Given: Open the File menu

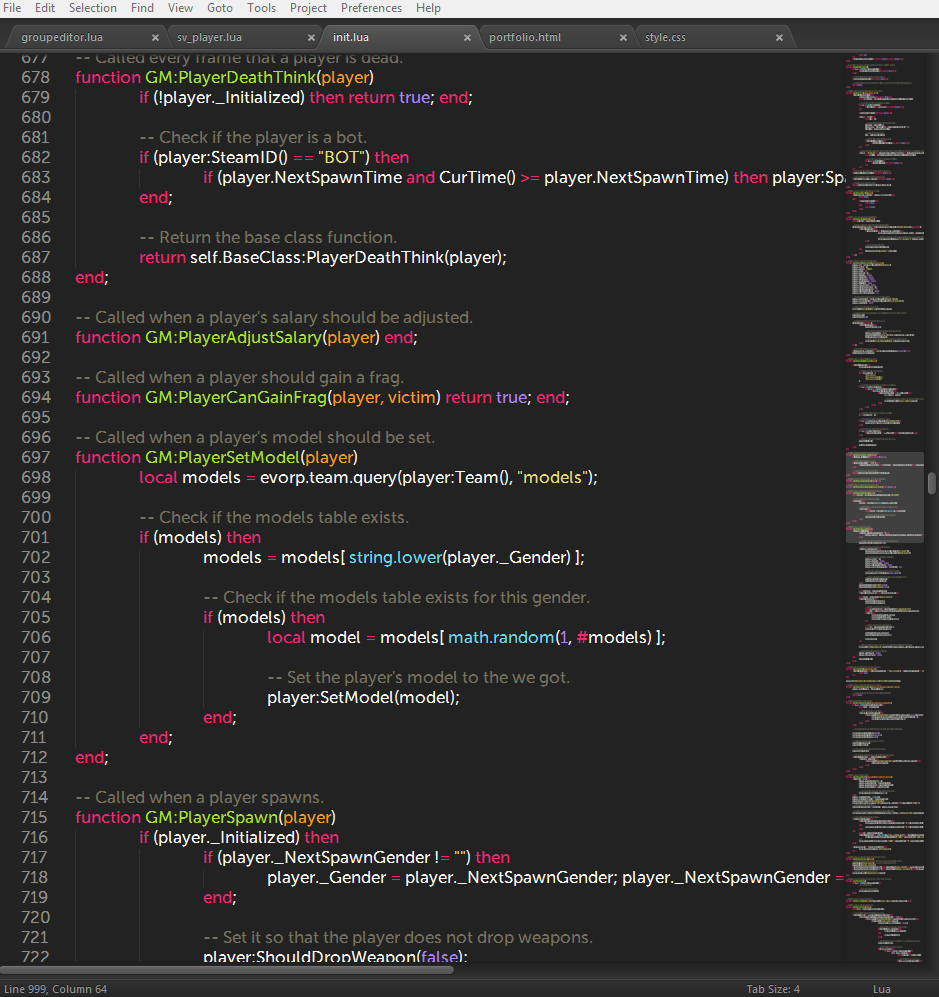Looking at the screenshot, I should [x=12, y=8].
